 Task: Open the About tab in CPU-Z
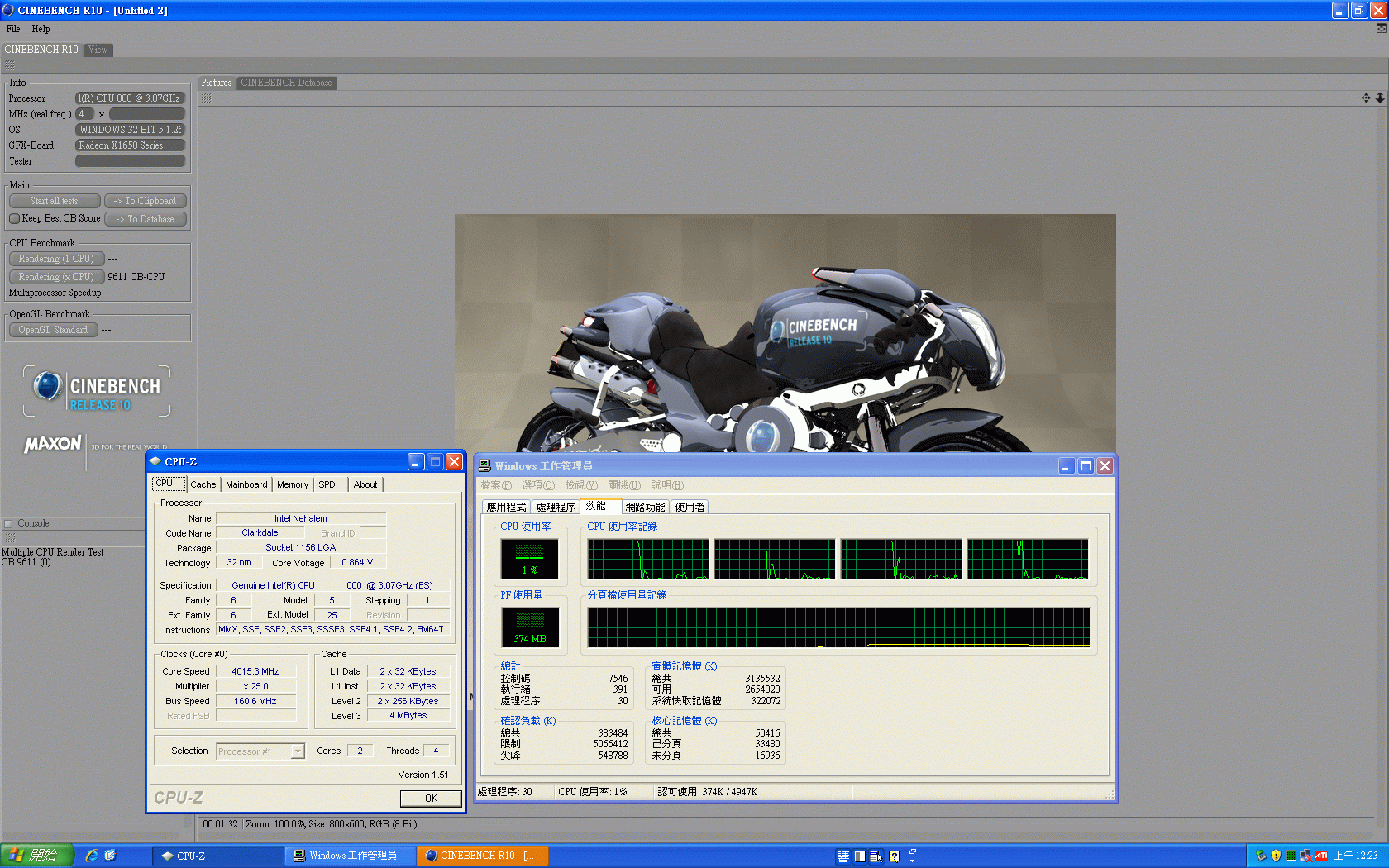pyautogui.click(x=365, y=485)
